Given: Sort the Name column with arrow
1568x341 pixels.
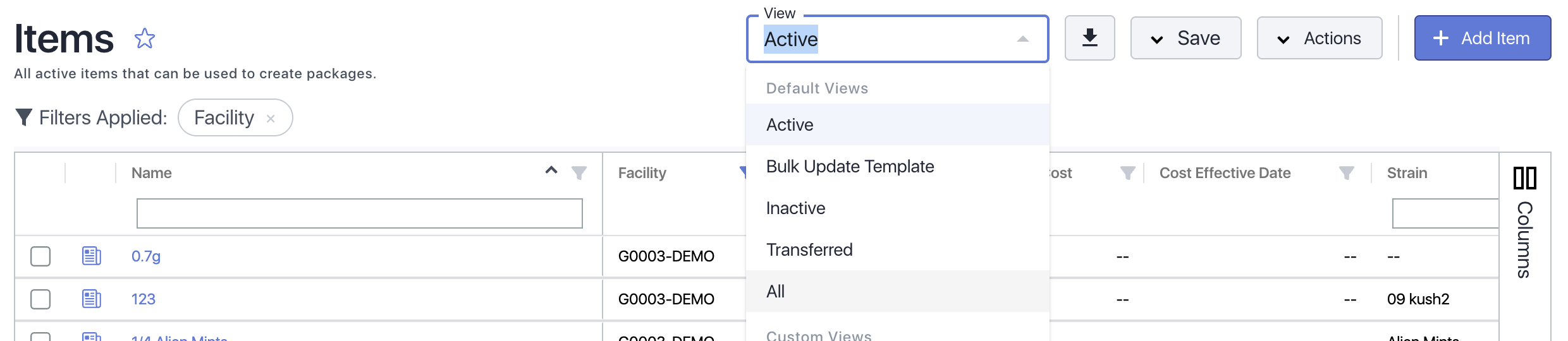Looking at the screenshot, I should [551, 170].
